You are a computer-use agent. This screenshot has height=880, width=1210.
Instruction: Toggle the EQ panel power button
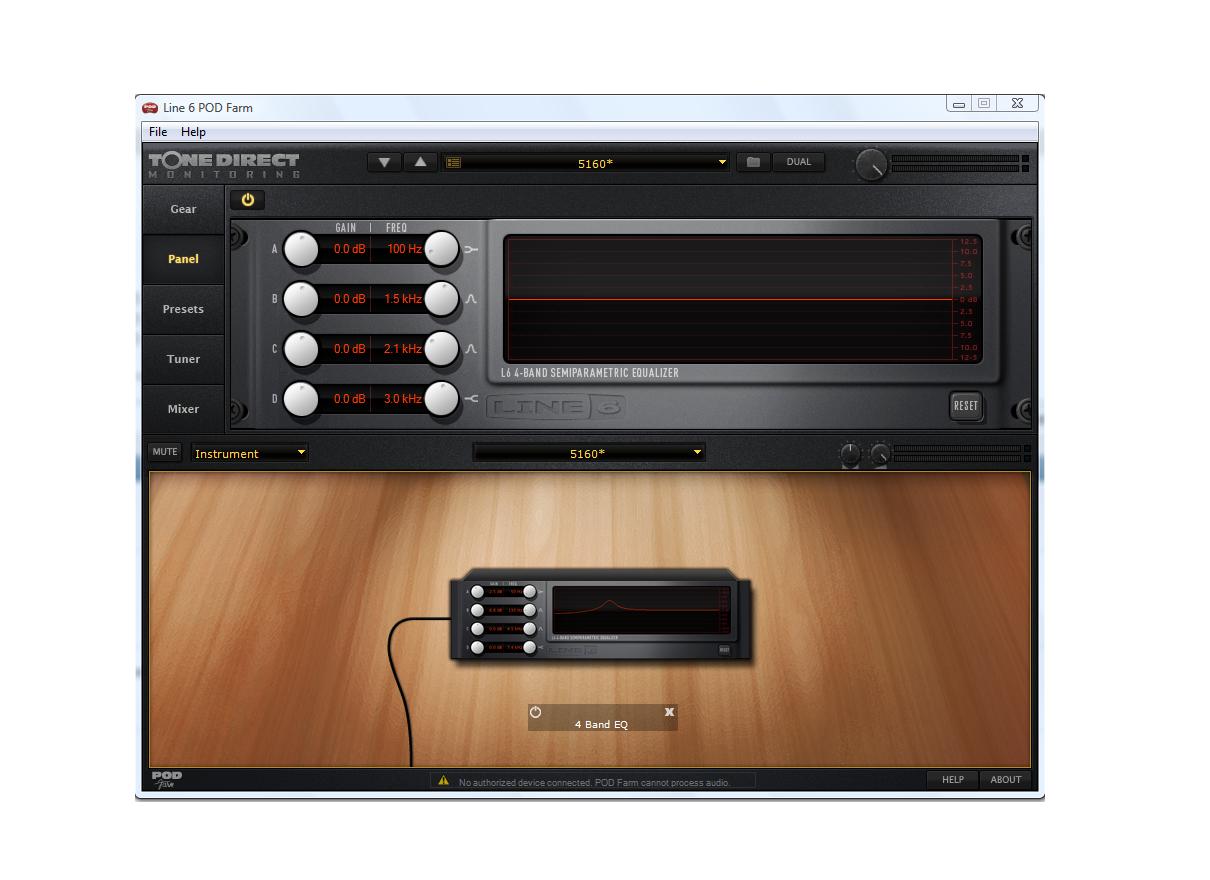tap(247, 200)
